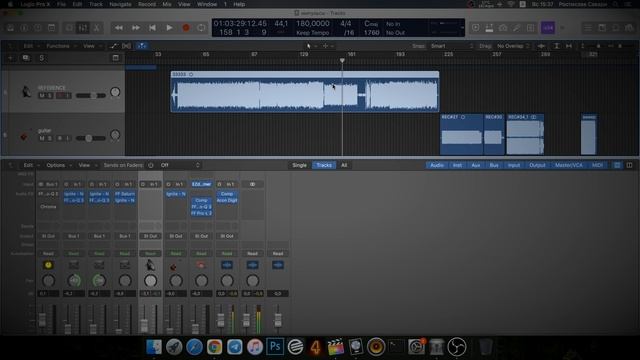Enable the Sends on Faders power button

tap(151, 165)
